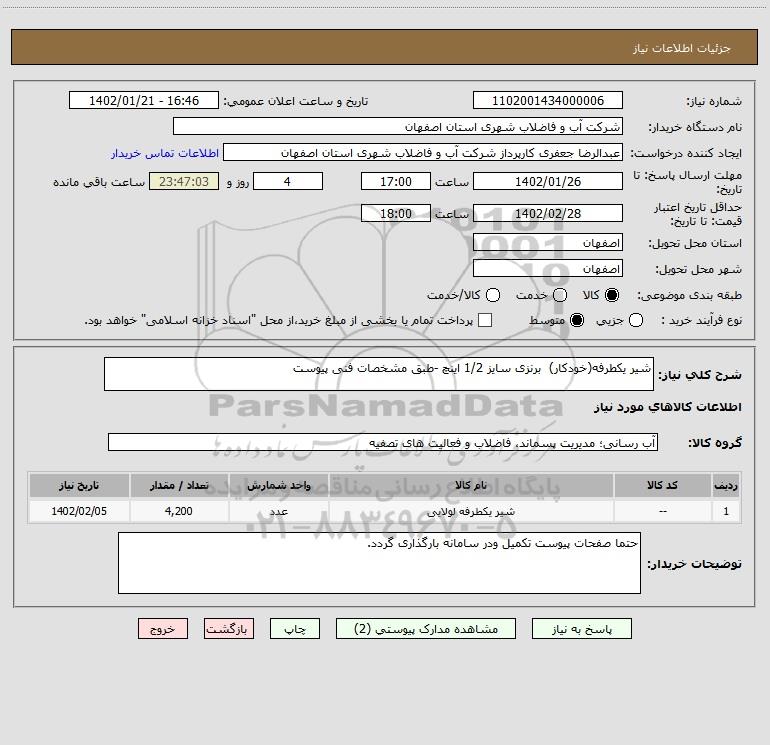Click the price validity date 1402/02/28
The width and height of the screenshot is (770, 745).
[548, 213]
